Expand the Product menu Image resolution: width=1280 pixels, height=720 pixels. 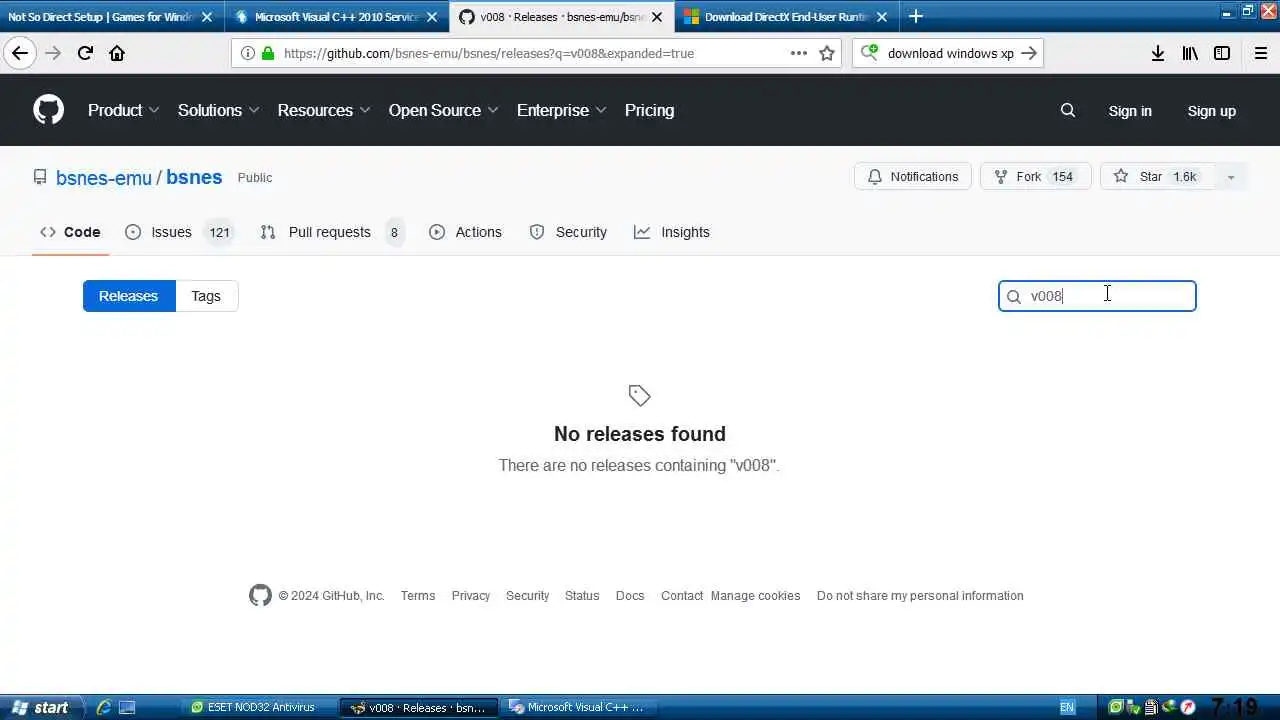click(123, 110)
